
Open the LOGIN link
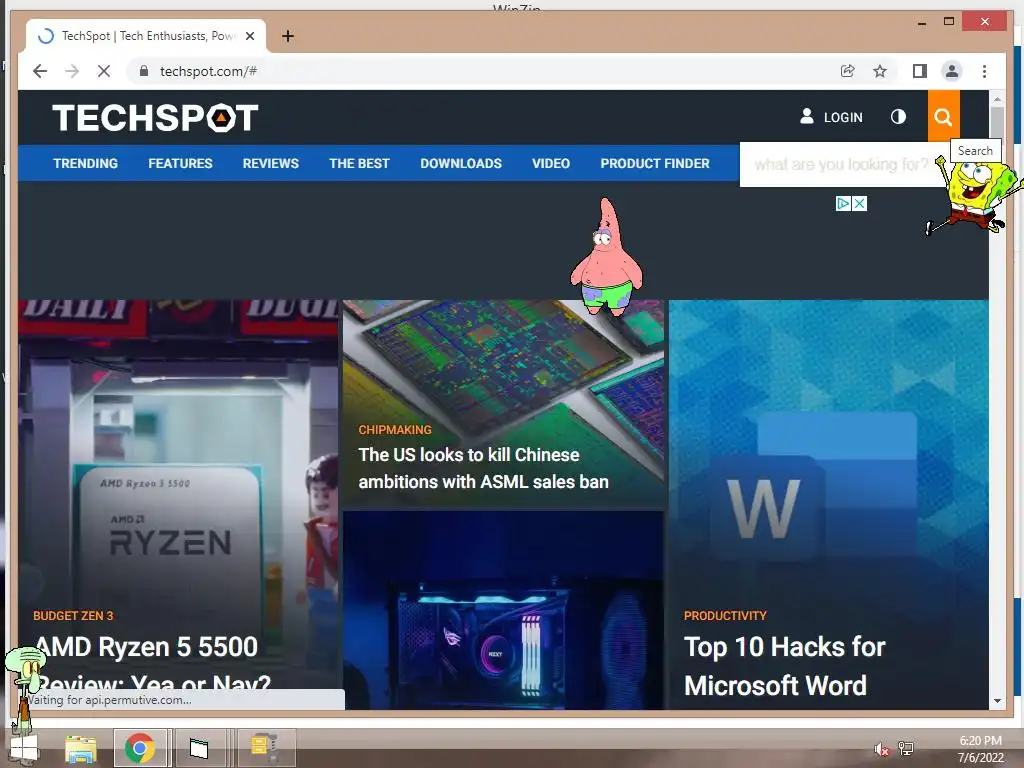click(831, 117)
